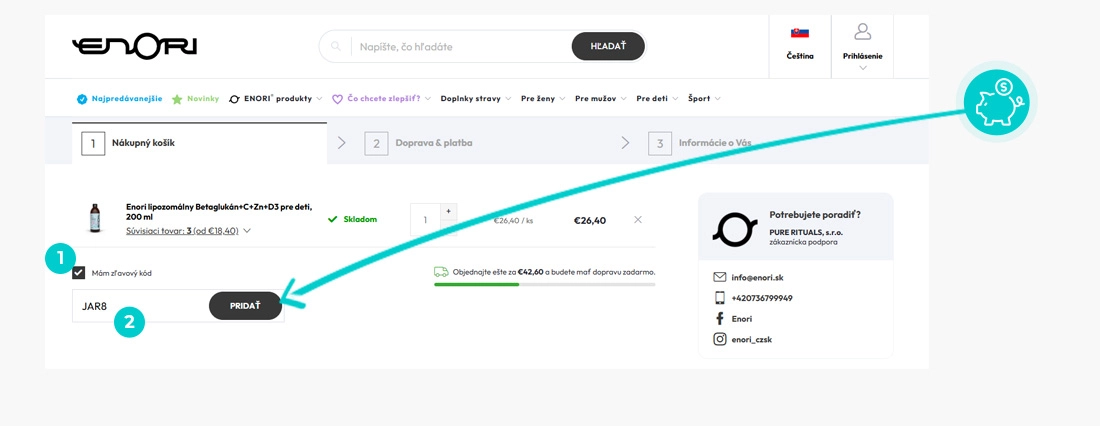This screenshot has width=1100, height=426.
Task: Click the quantity input field
Action: pyautogui.click(x=425, y=220)
